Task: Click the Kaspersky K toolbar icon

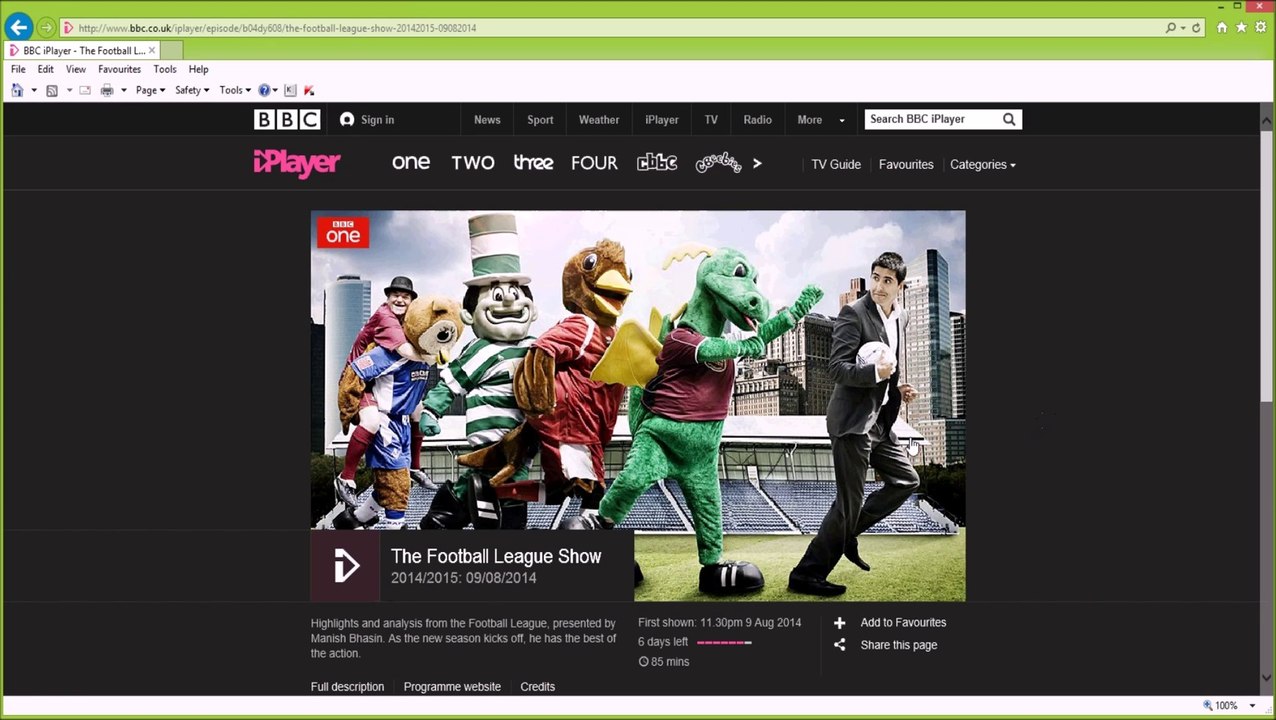Action: 290,90
